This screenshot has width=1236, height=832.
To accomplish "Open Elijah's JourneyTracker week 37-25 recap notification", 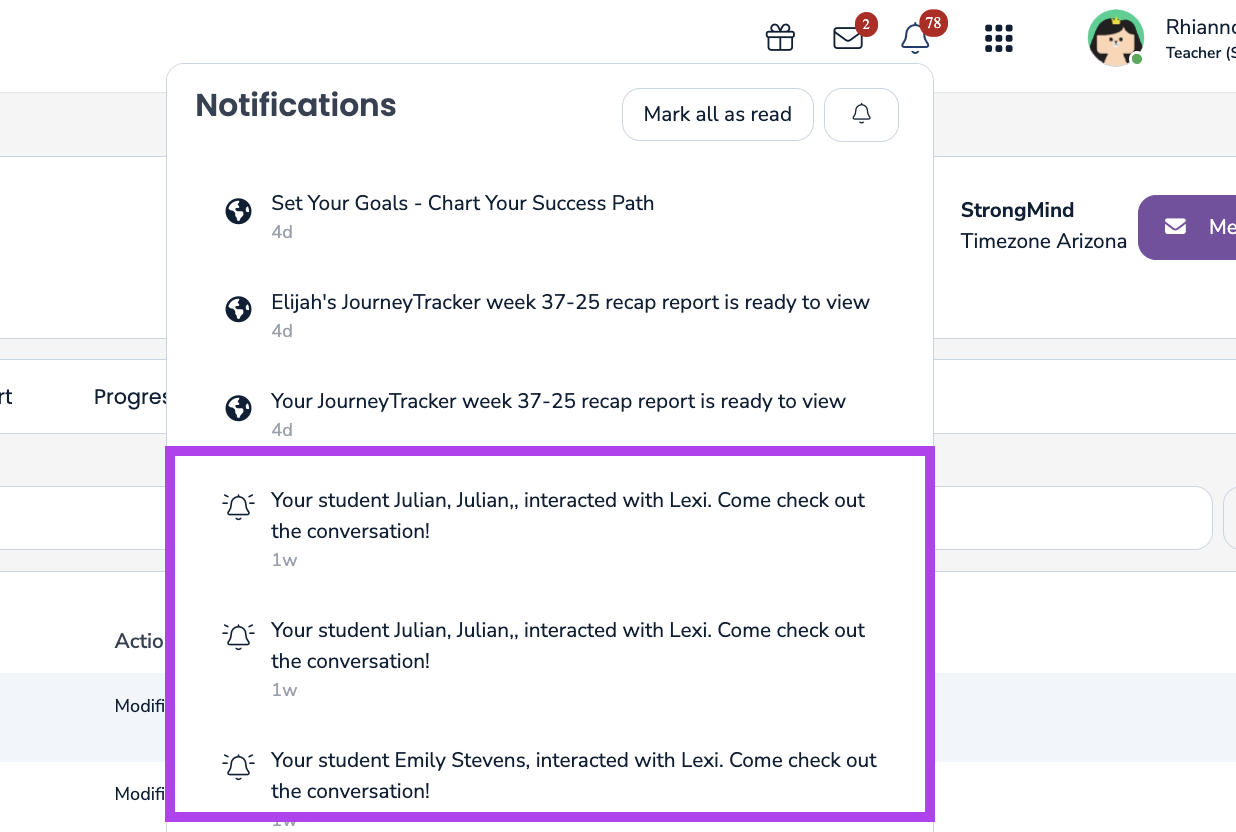I will pos(570,303).
